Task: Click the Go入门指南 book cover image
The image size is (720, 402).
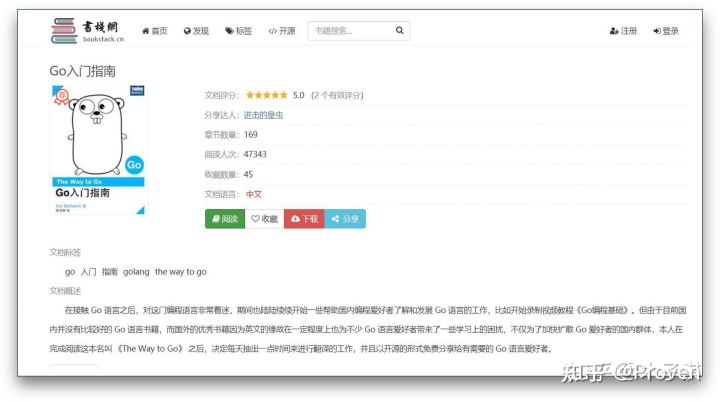Action: (x=99, y=150)
